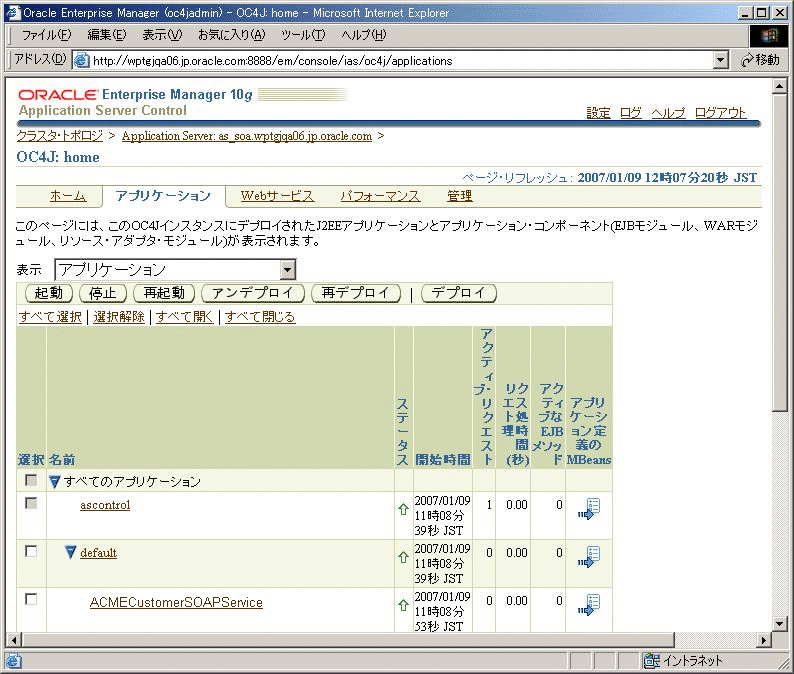Click the IE icon in the title bar
Screen dimensions: 794x674
13,13
